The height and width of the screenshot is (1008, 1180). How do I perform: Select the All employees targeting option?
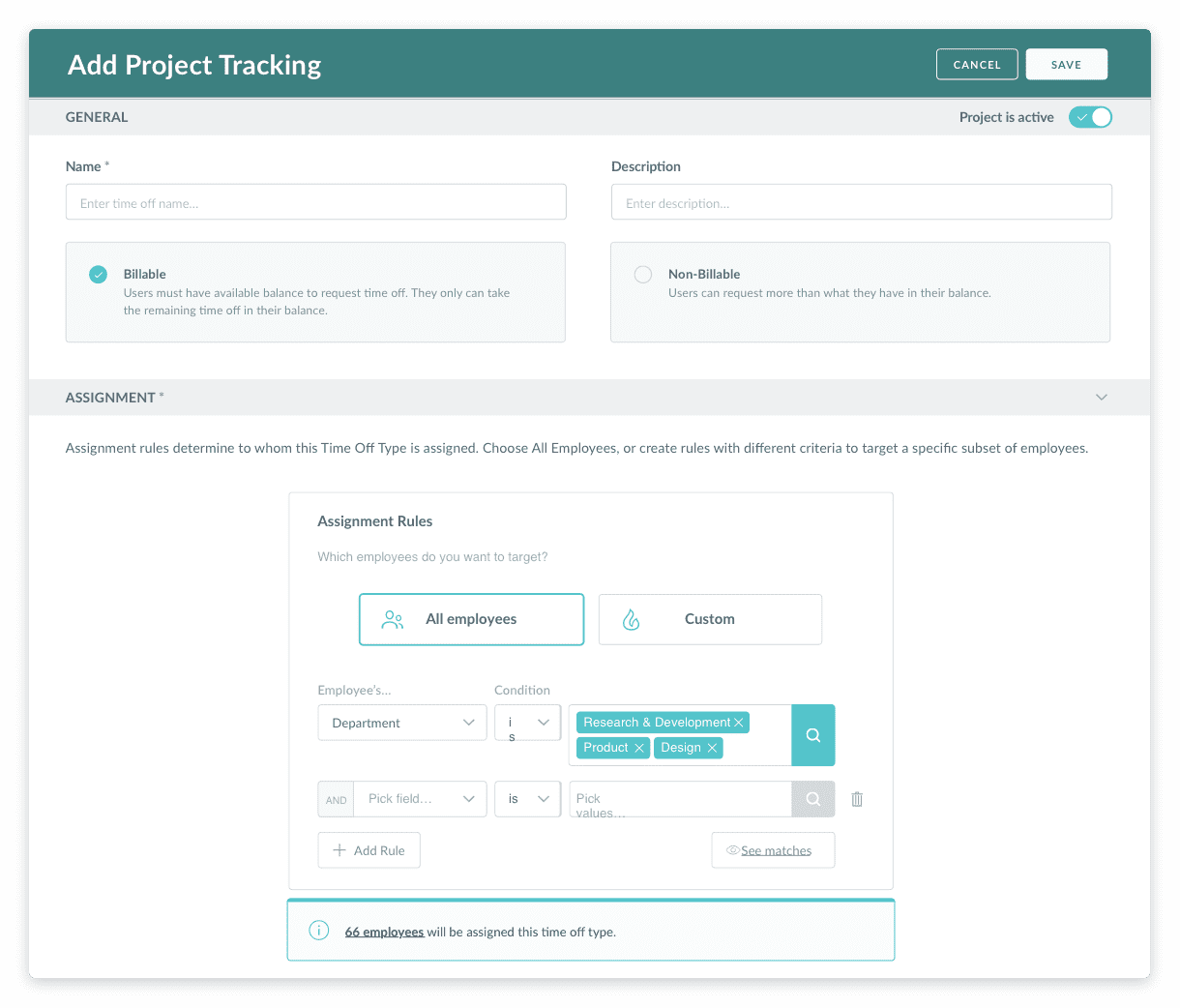pos(471,619)
